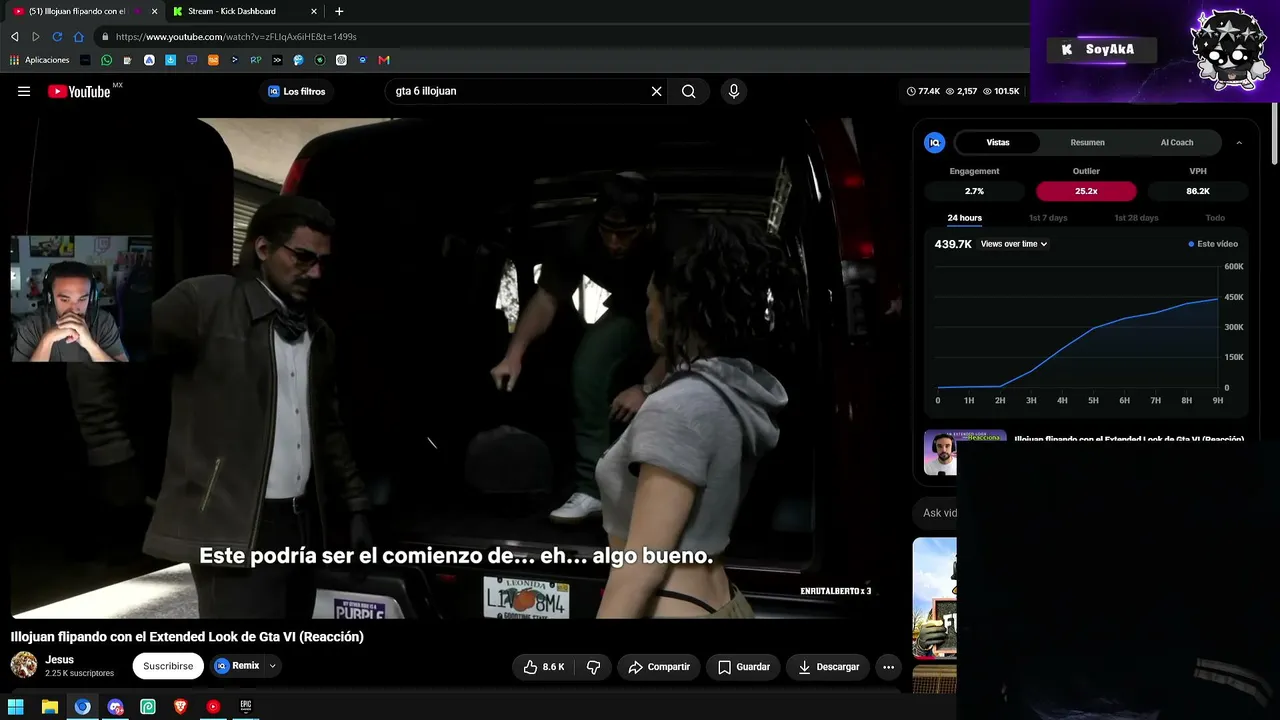
Task: Subscribe with the Suscribirse button
Action: pos(168,666)
